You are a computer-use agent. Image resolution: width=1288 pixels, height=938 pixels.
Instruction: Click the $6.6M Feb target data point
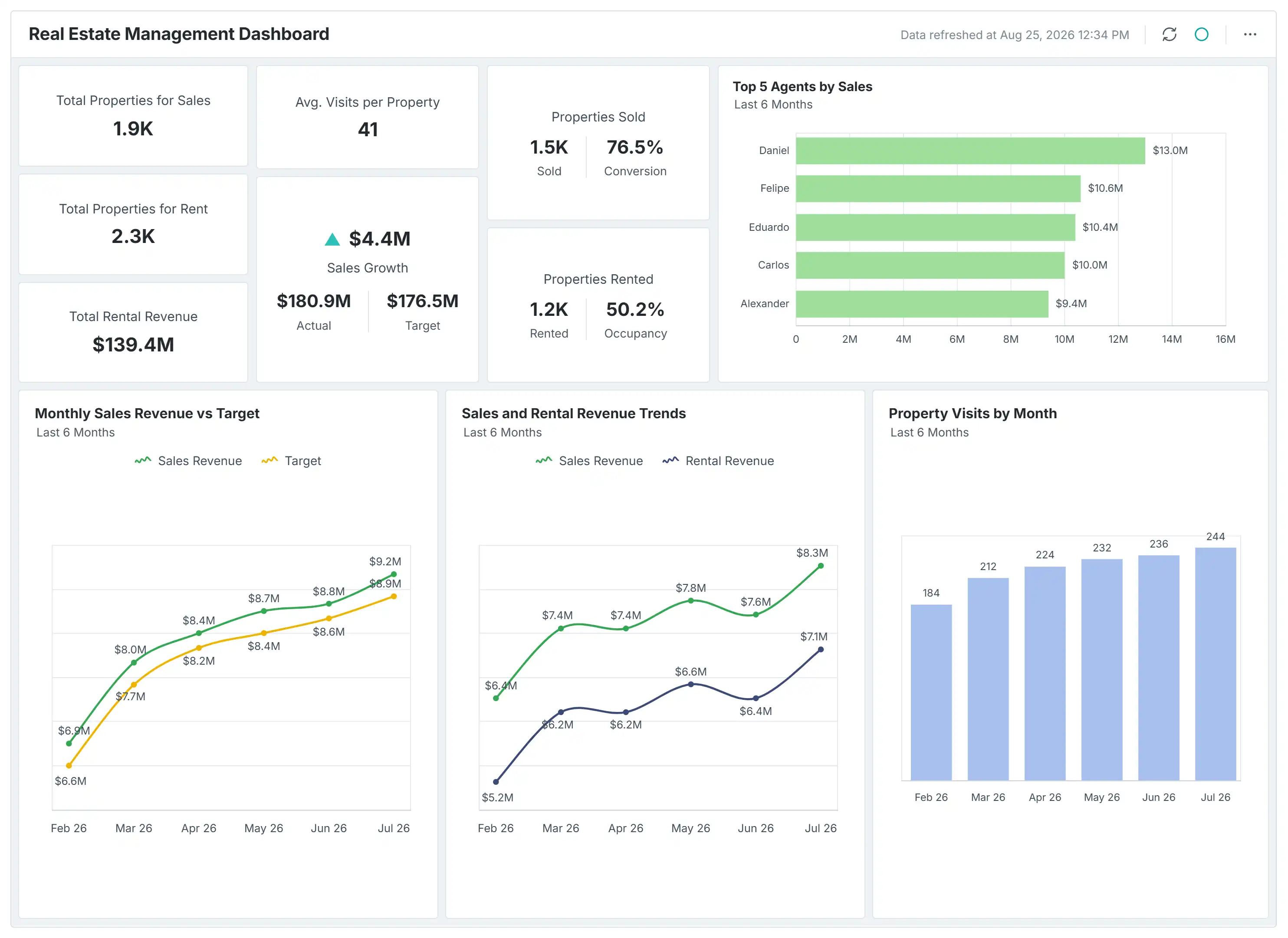point(69,765)
